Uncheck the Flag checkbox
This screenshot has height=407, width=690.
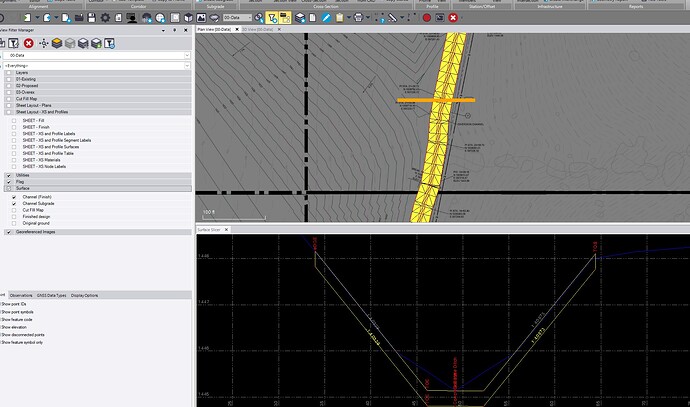[9, 182]
